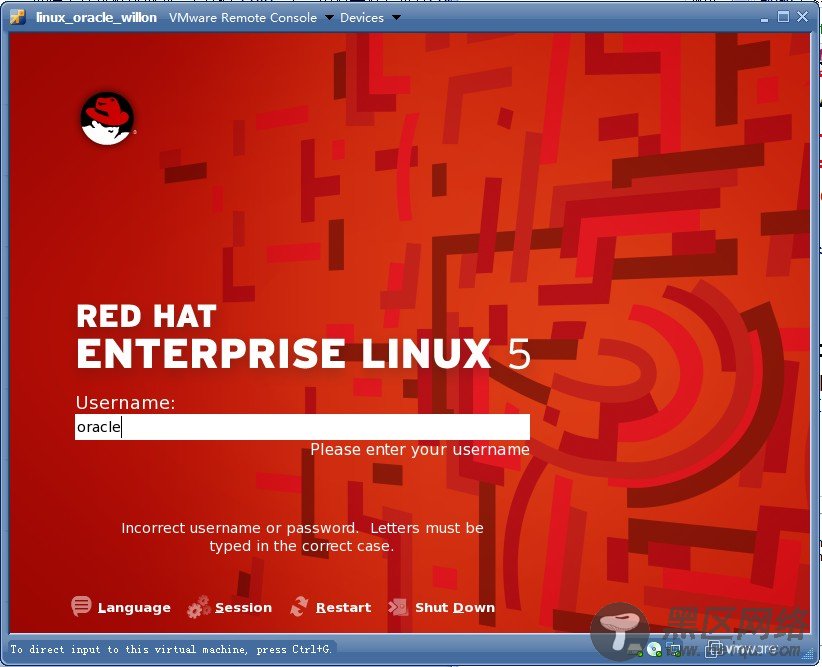The image size is (822, 667).
Task: Click the VMware console title bar icon
Action: pyautogui.click(x=17, y=17)
